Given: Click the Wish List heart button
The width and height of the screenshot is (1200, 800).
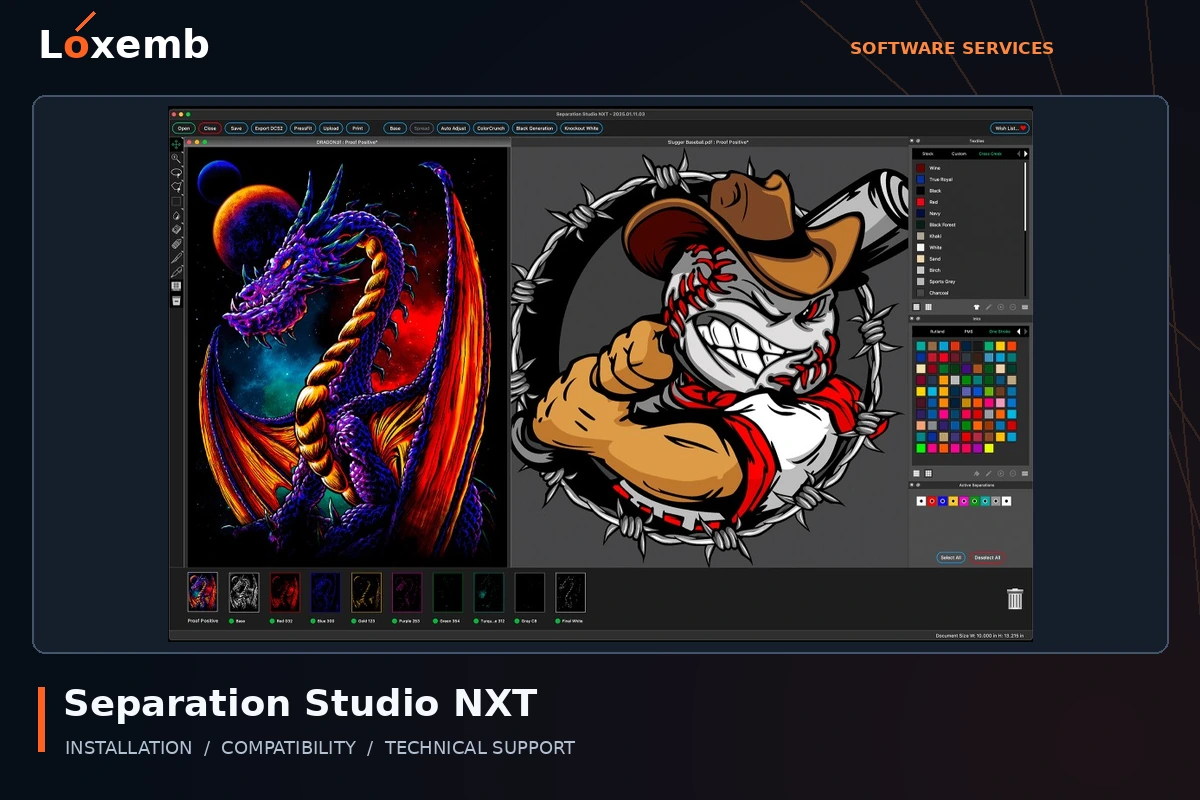Looking at the screenshot, I should (x=1010, y=128).
